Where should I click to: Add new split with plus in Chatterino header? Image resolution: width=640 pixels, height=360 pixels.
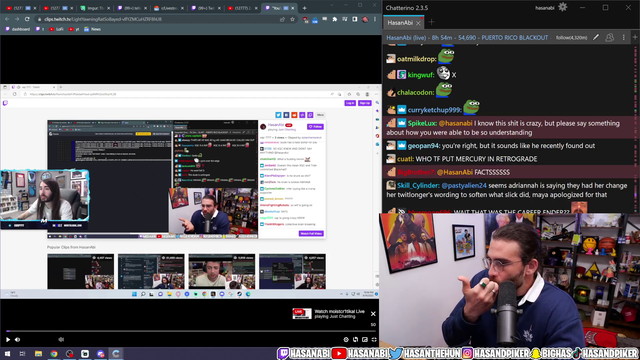(x=635, y=38)
